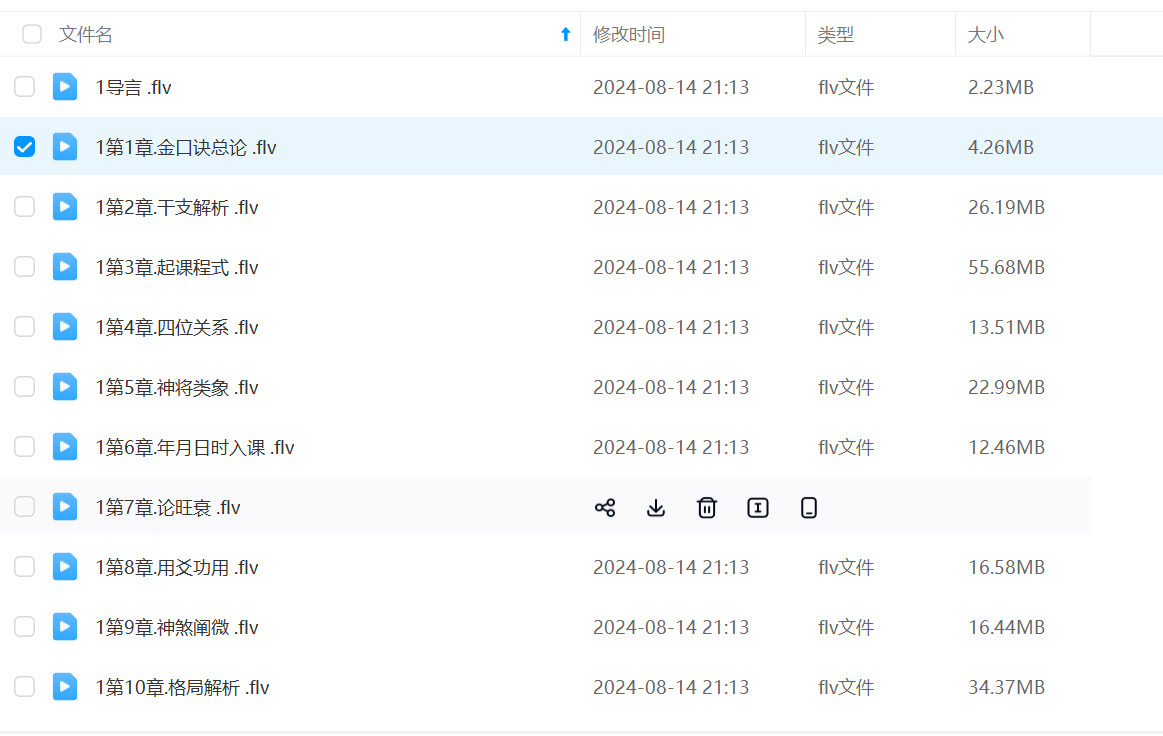Click video file icon for 1导言.flv
The image size is (1163, 736).
pyautogui.click(x=65, y=87)
